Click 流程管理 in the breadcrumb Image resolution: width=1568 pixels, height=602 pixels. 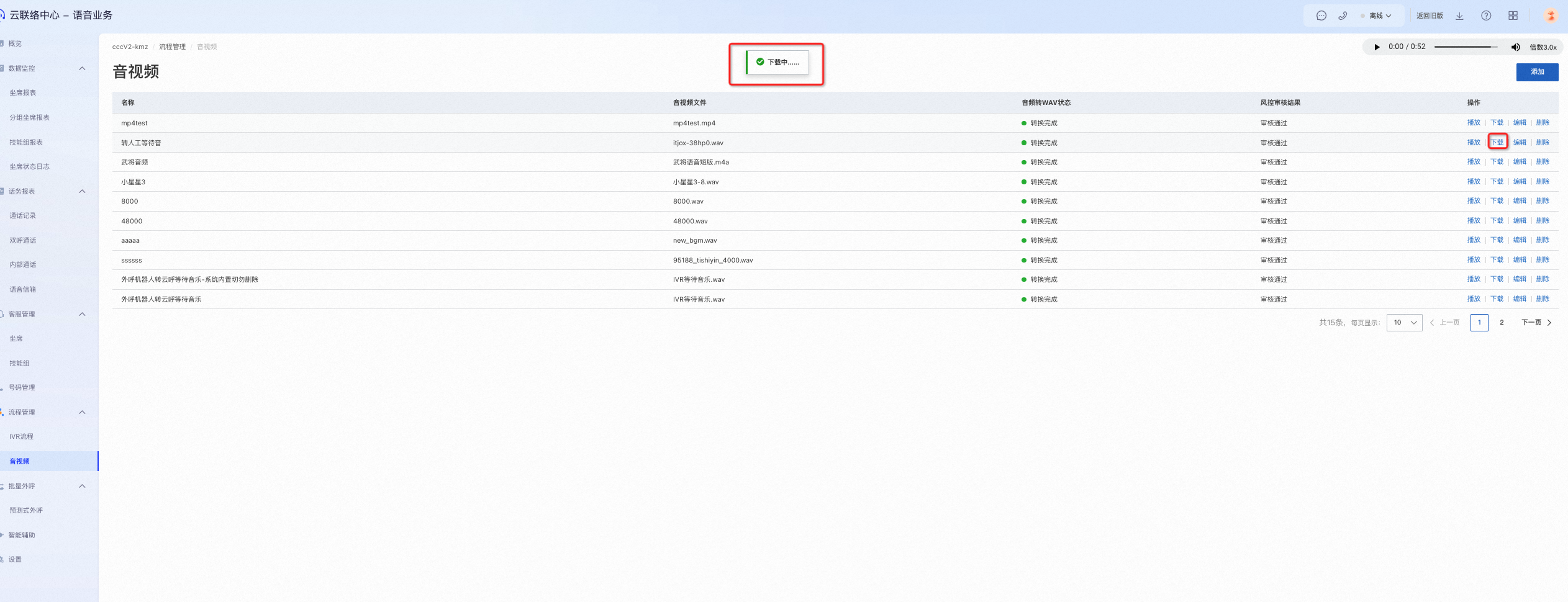[x=172, y=47]
